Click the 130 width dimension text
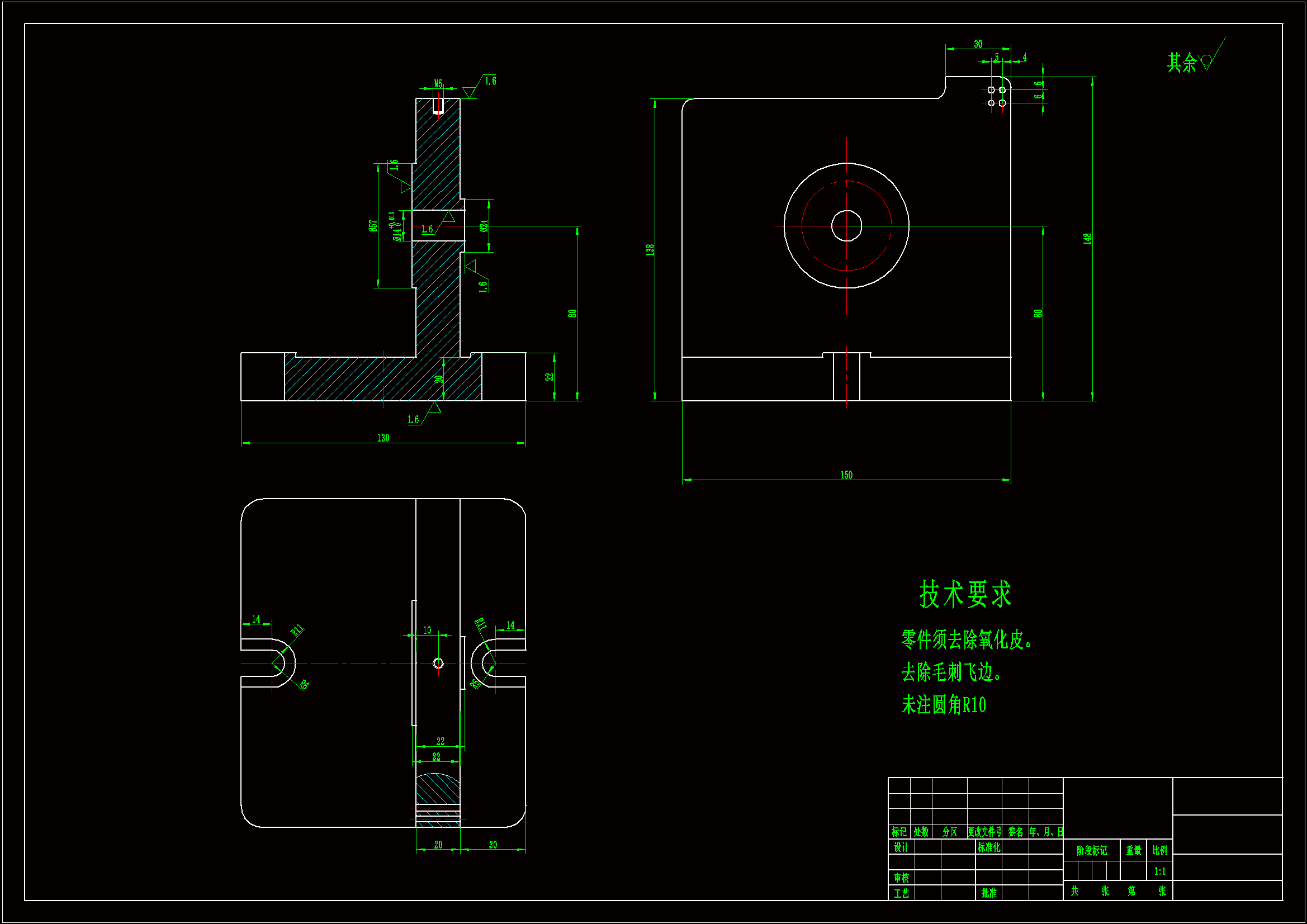Image resolution: width=1307 pixels, height=924 pixels. tap(383, 438)
